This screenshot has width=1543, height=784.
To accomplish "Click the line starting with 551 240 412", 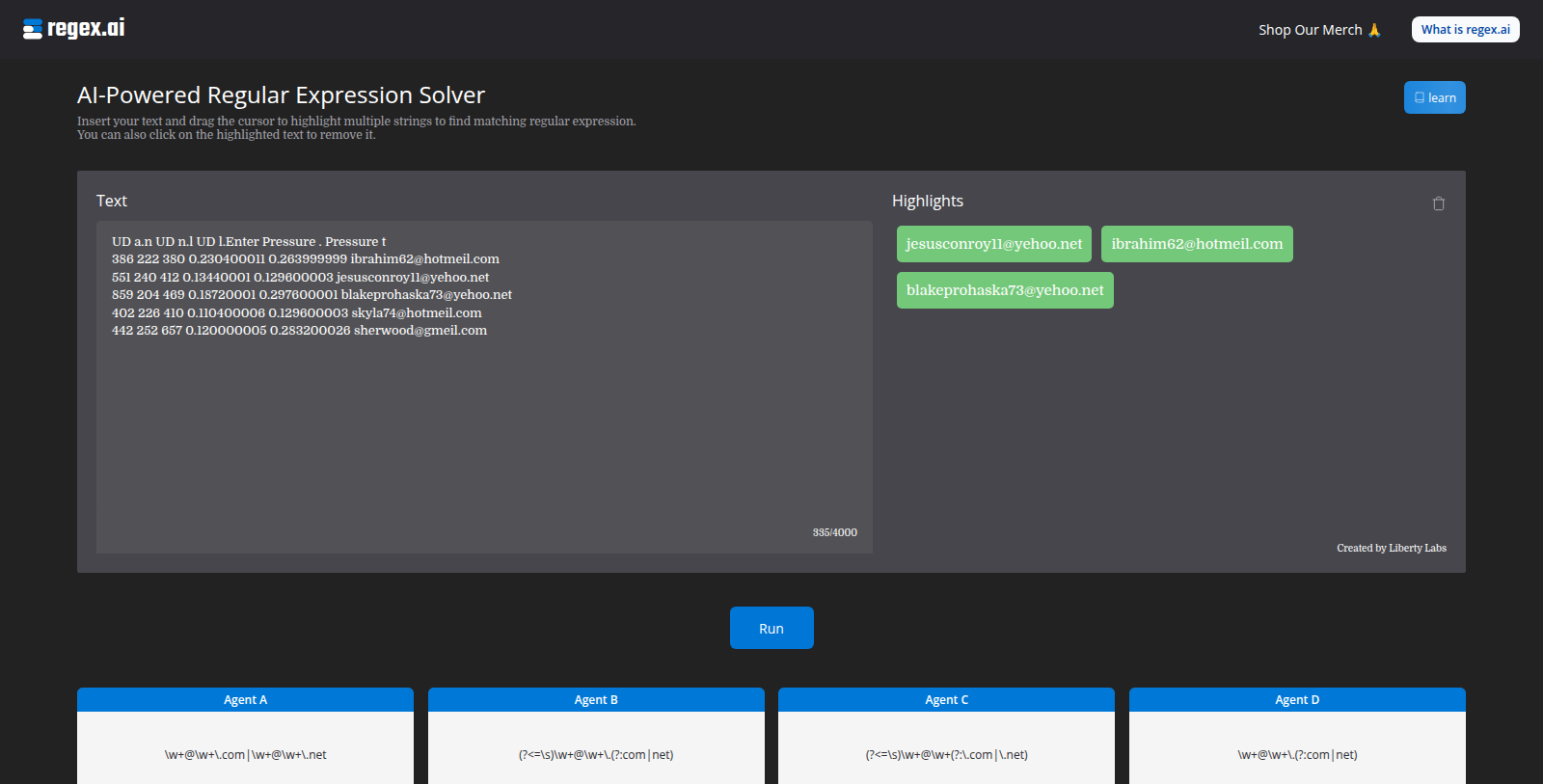I will (300, 278).
